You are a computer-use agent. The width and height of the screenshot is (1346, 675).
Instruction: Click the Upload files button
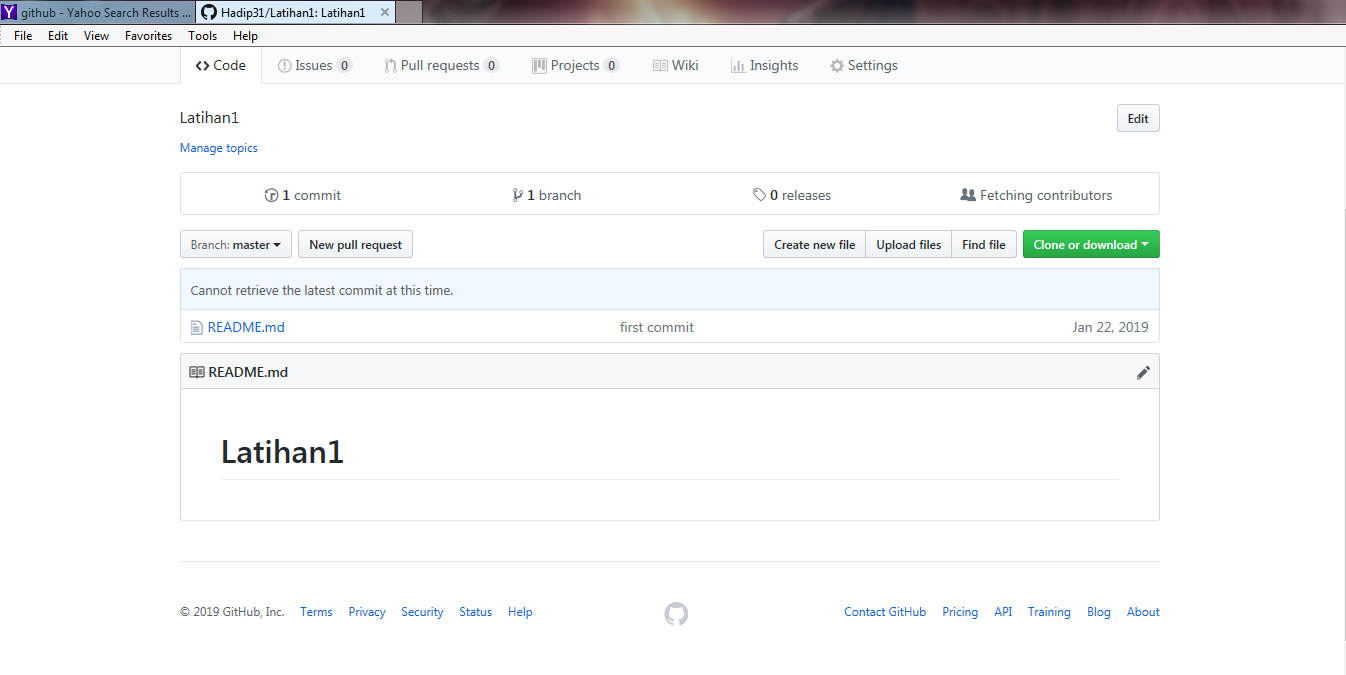coord(909,244)
